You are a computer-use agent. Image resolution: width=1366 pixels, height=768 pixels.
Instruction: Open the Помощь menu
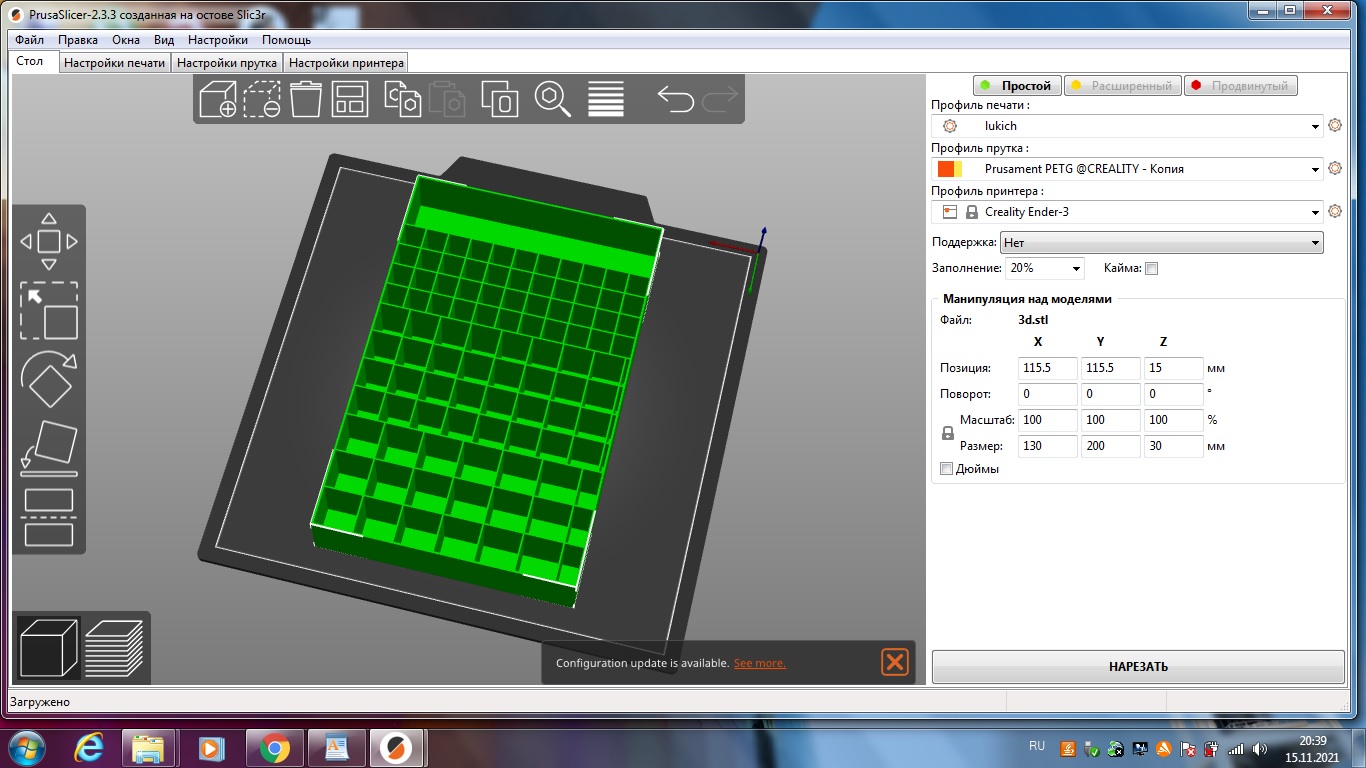pyautogui.click(x=286, y=40)
